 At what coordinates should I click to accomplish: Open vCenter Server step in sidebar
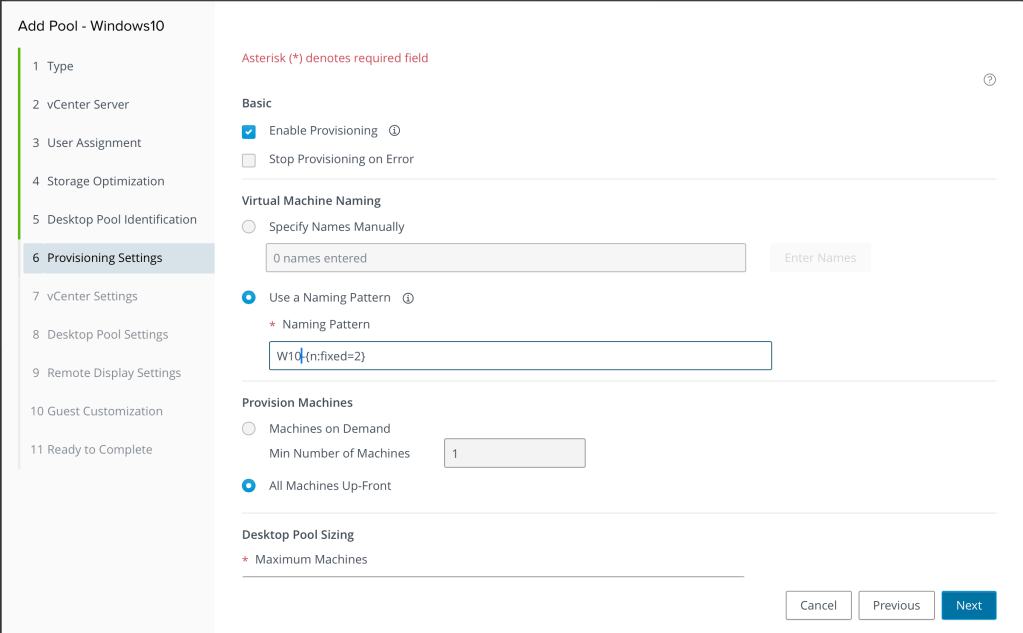pyautogui.click(x=87, y=105)
